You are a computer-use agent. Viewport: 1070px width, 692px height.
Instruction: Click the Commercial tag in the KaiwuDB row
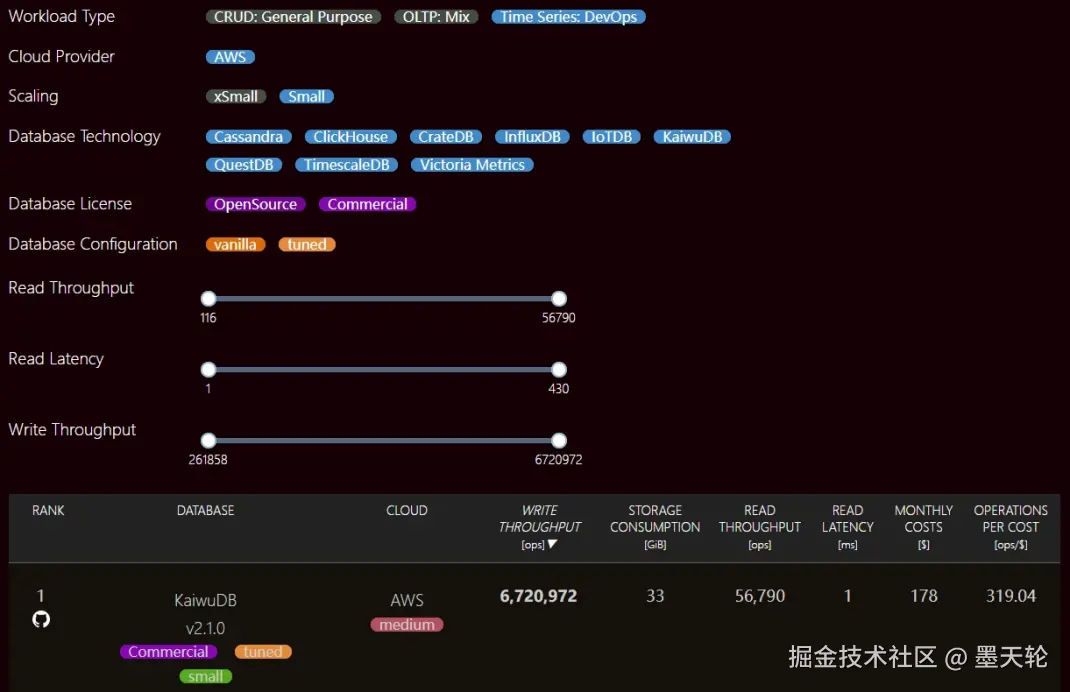click(x=169, y=652)
